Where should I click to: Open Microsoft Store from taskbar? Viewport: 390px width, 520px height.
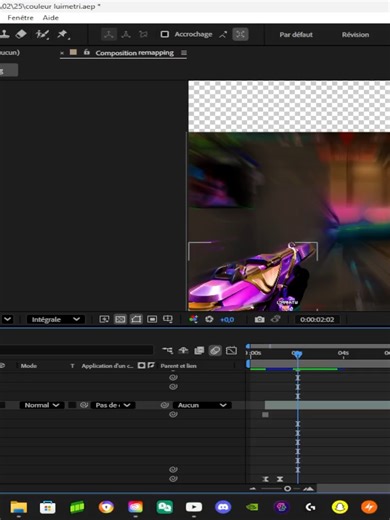pos(48,507)
